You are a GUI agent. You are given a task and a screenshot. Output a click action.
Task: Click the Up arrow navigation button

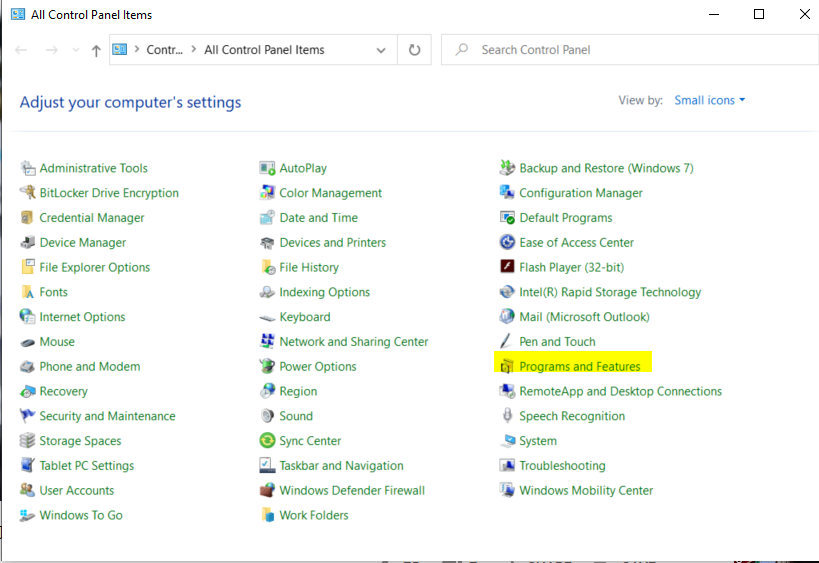tap(96, 50)
